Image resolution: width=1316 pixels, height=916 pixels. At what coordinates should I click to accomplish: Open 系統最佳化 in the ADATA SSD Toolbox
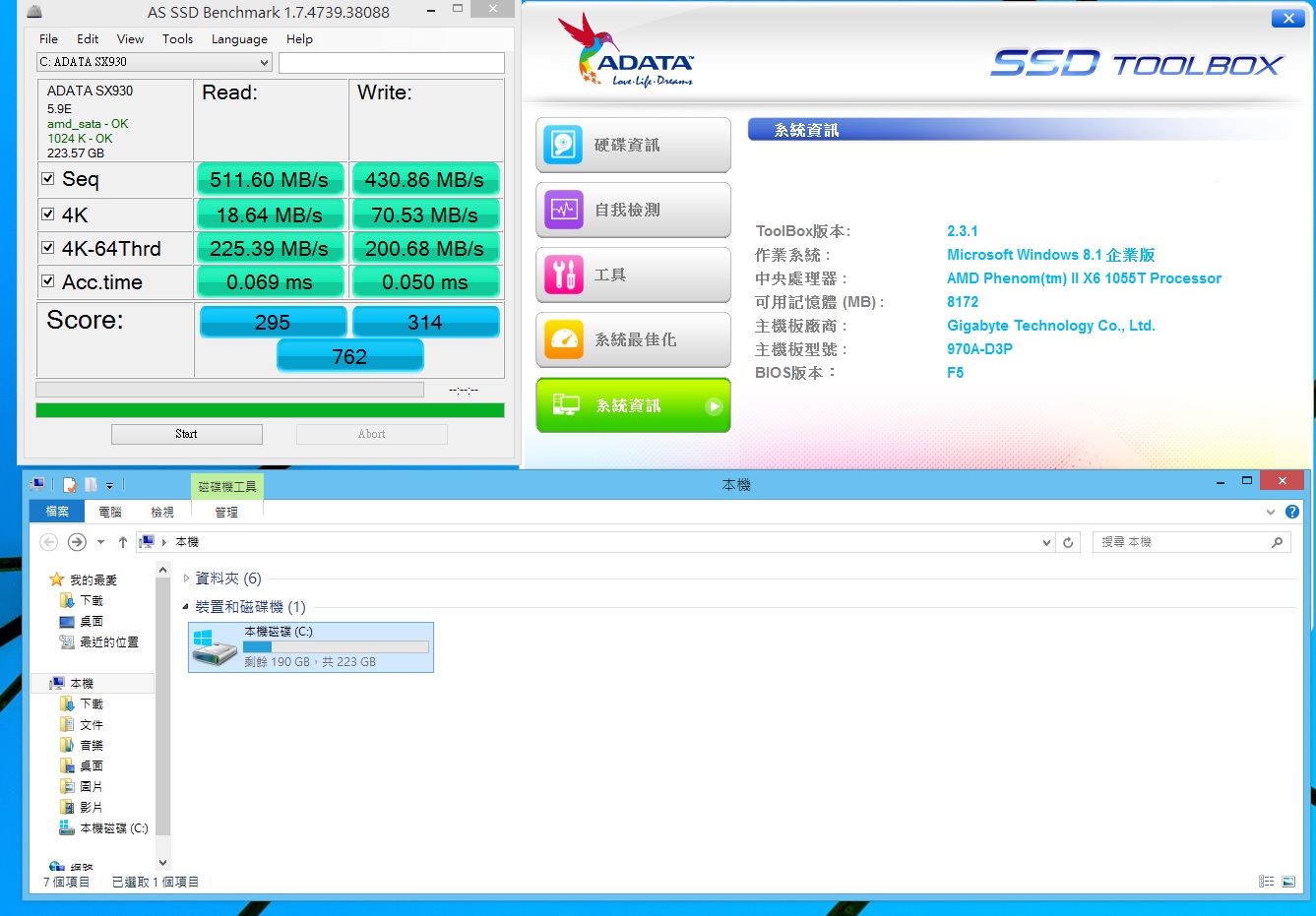633,339
